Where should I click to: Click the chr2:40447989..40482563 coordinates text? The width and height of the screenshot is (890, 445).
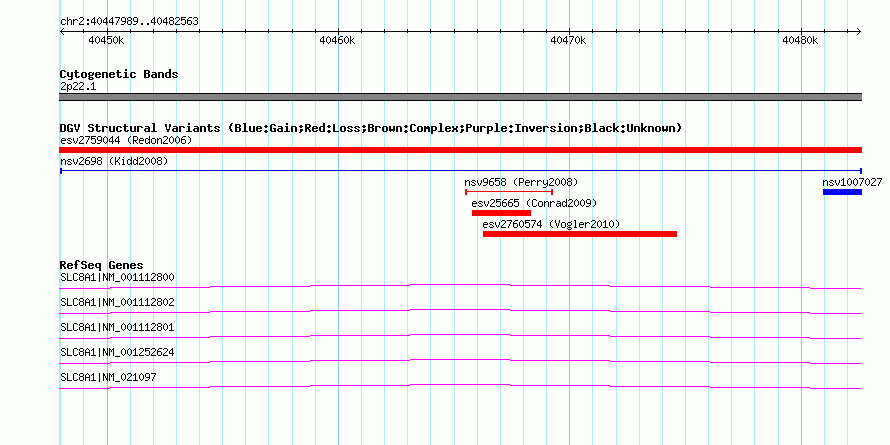(x=129, y=22)
